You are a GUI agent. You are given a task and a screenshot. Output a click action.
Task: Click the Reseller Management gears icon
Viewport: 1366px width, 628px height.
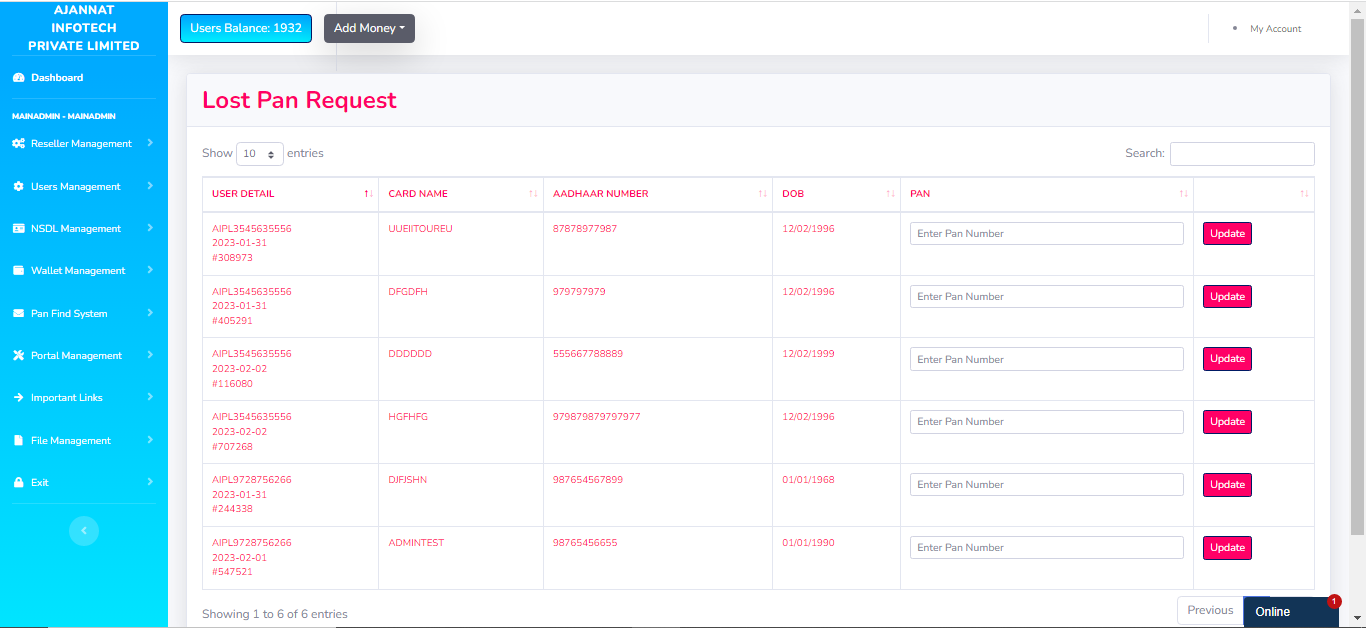click(x=18, y=144)
